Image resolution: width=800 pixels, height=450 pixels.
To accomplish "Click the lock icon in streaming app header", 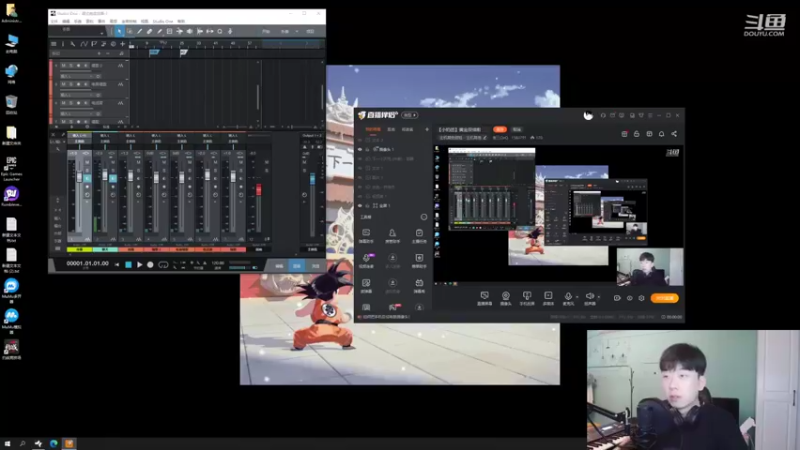I will 636,134.
